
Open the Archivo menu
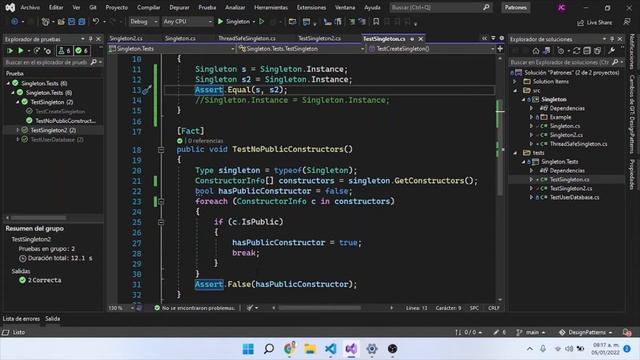point(30,7)
